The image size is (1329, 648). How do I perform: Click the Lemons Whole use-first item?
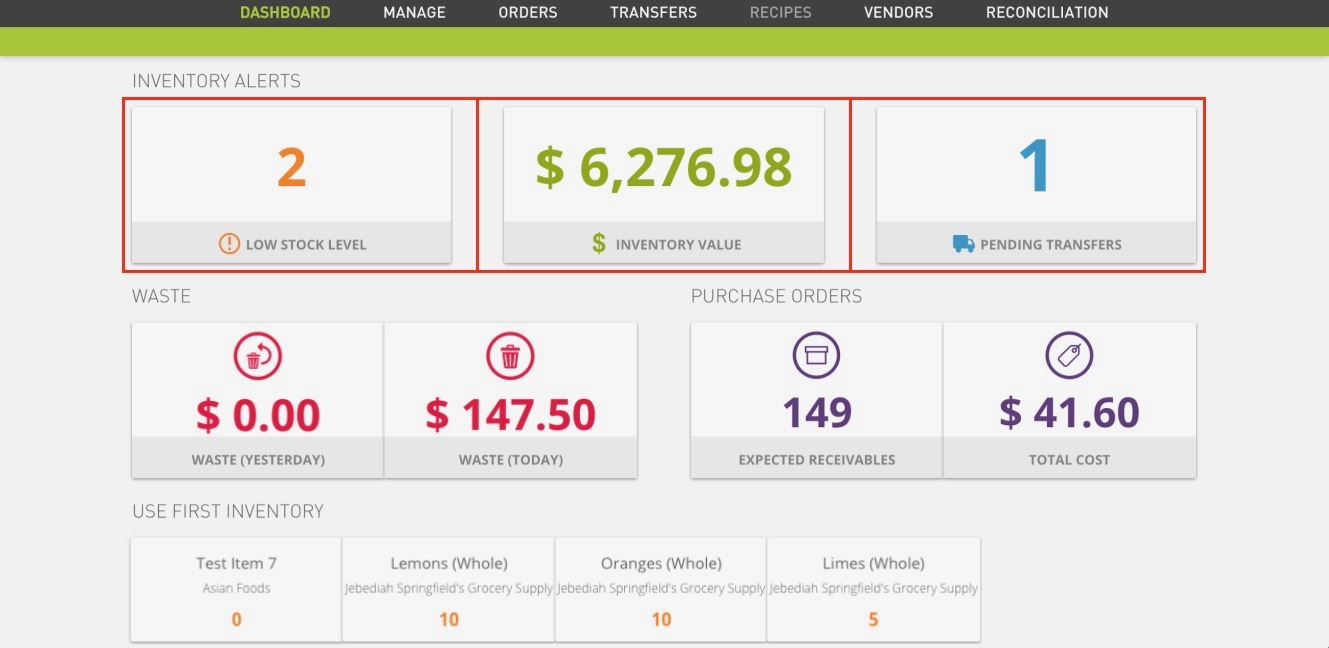[x=448, y=588]
